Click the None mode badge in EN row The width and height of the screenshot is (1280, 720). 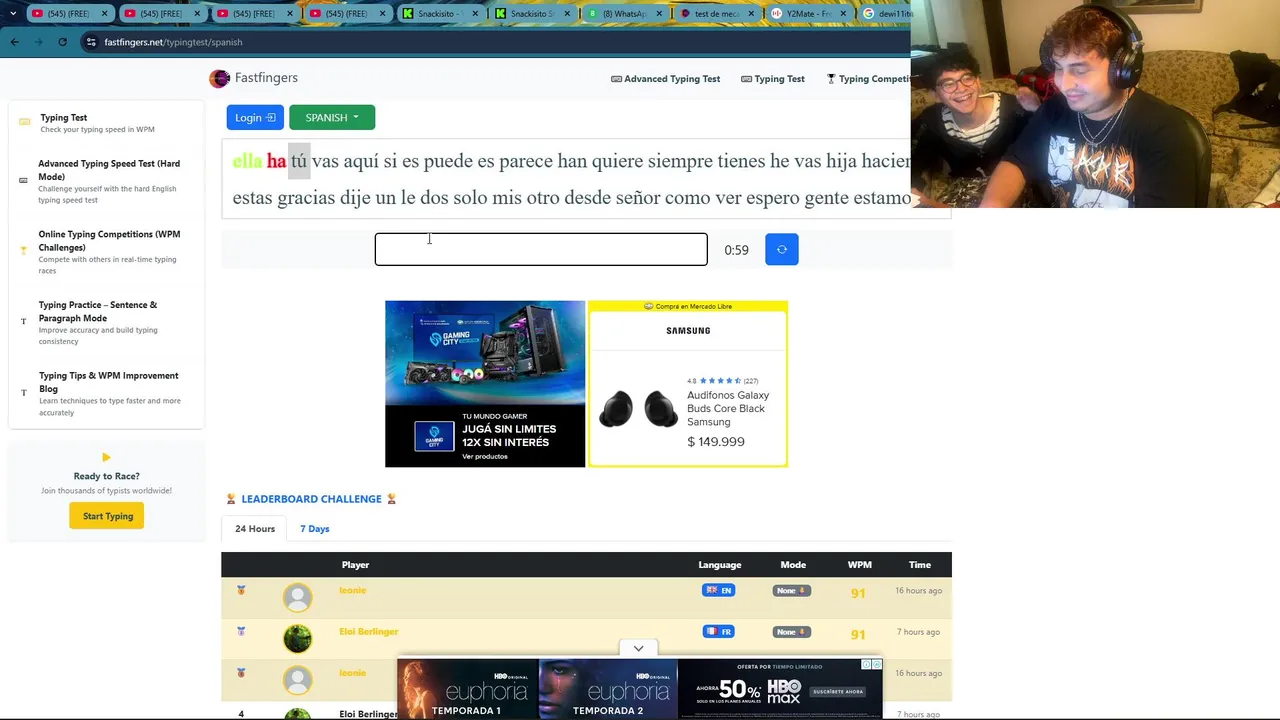coord(791,590)
